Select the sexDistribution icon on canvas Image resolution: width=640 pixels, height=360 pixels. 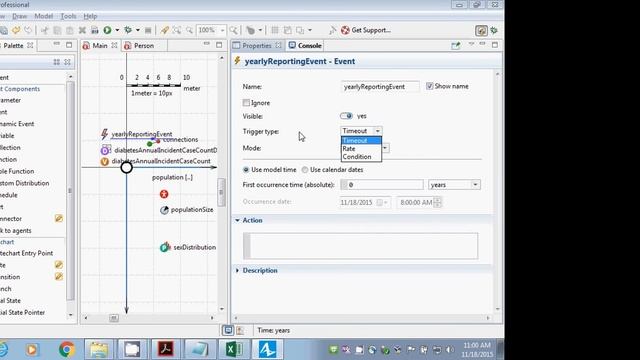tap(164, 247)
